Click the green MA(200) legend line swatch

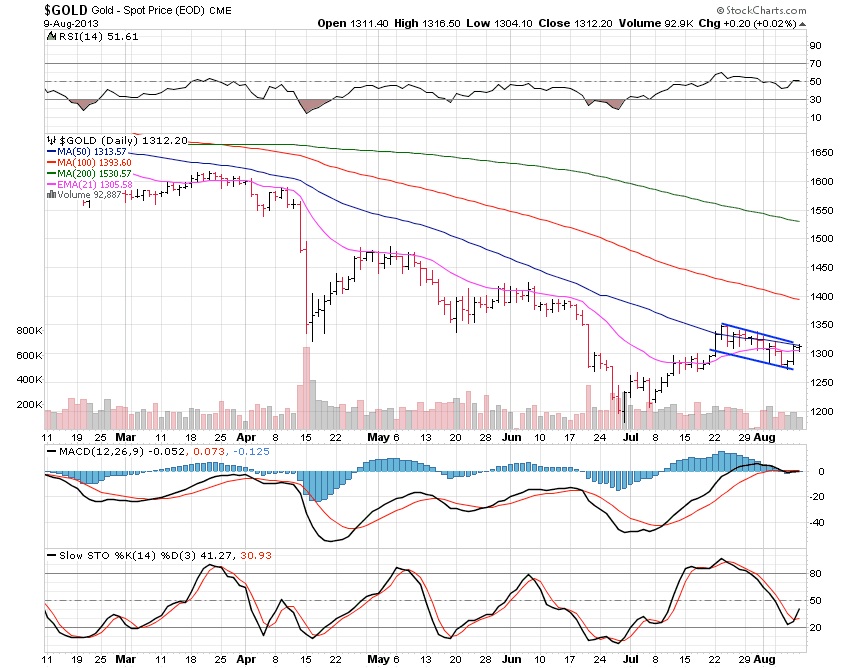click(51, 174)
